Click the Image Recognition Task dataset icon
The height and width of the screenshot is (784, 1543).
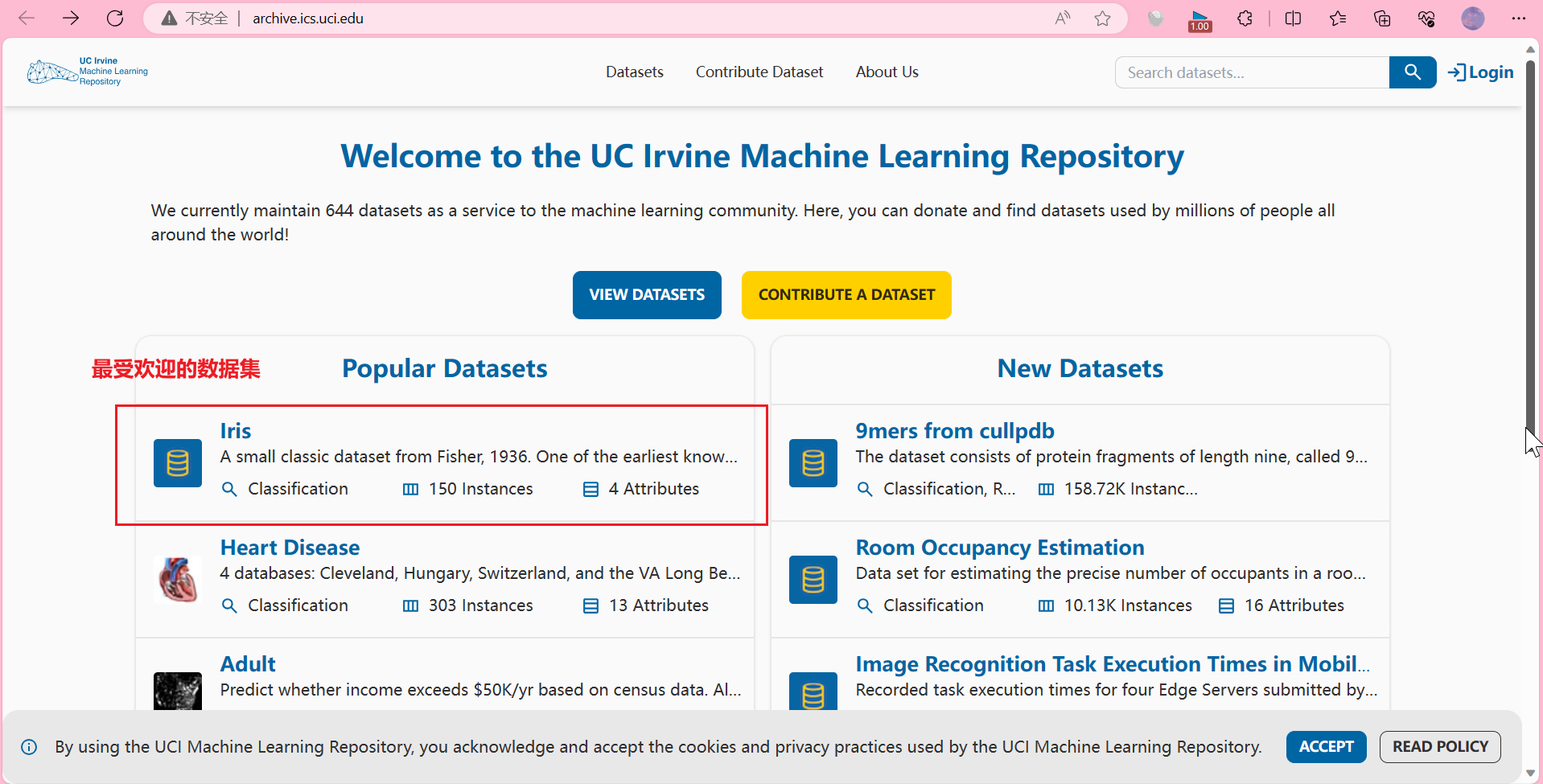(813, 691)
